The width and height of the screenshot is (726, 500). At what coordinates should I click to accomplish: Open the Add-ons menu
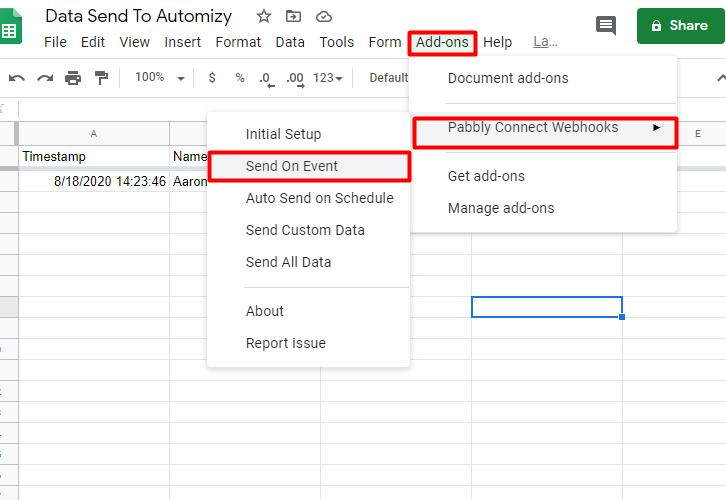pos(442,43)
